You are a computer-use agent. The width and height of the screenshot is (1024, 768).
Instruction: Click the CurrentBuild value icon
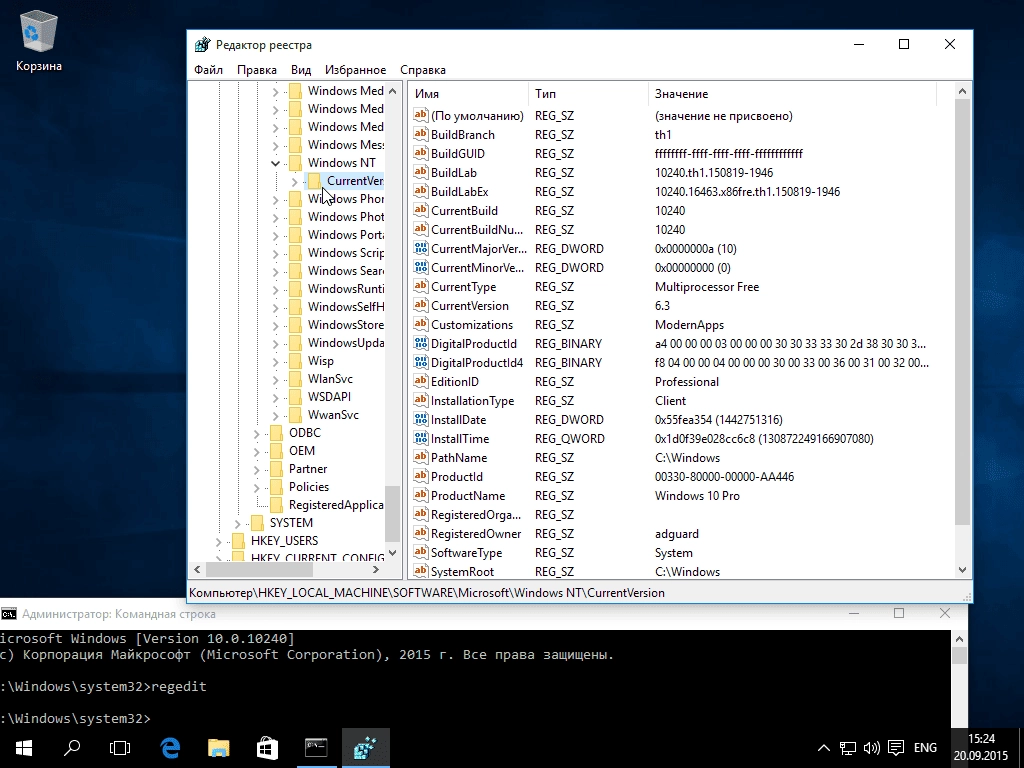[421, 210]
